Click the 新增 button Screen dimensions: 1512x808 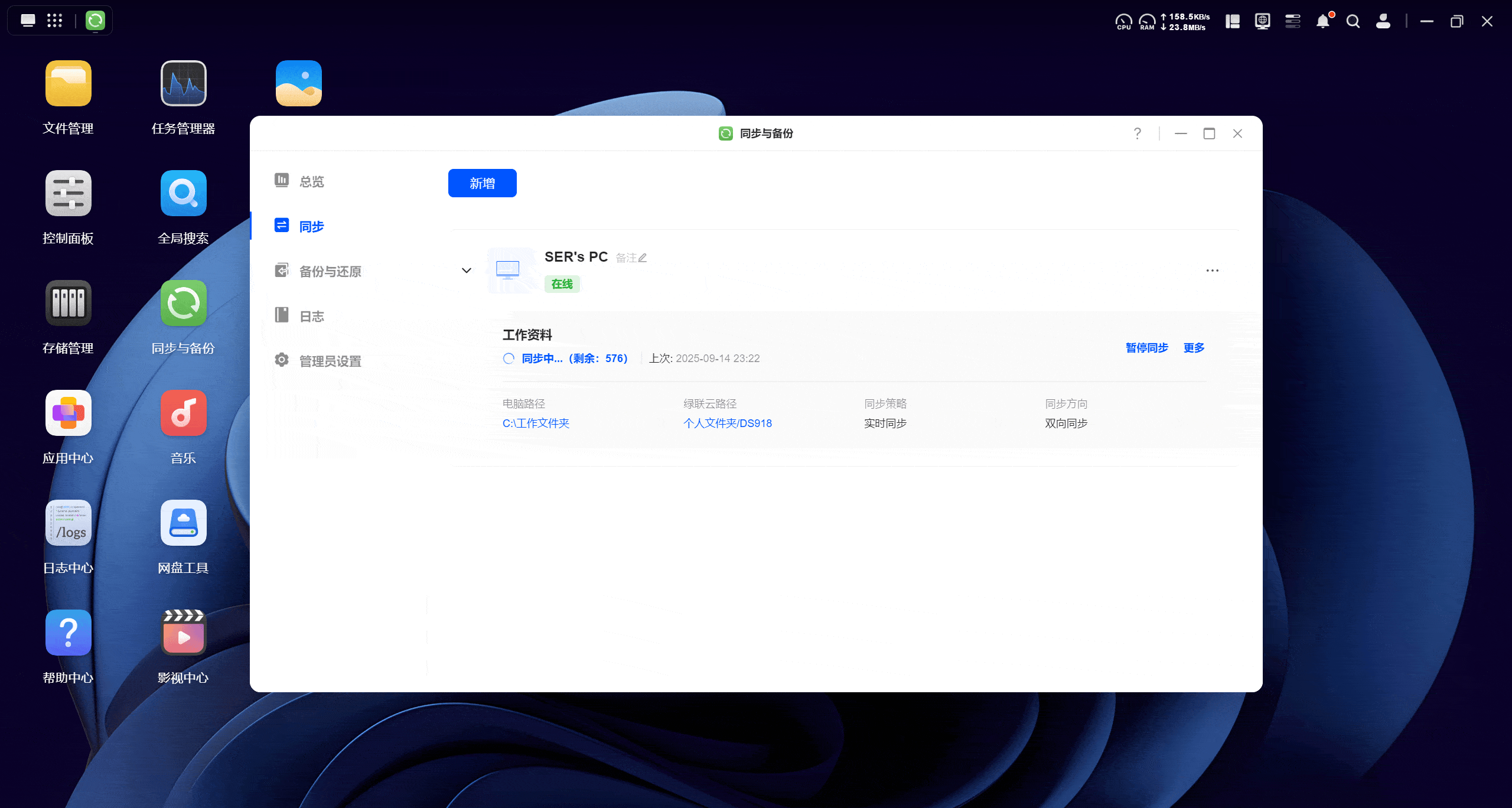pyautogui.click(x=482, y=183)
